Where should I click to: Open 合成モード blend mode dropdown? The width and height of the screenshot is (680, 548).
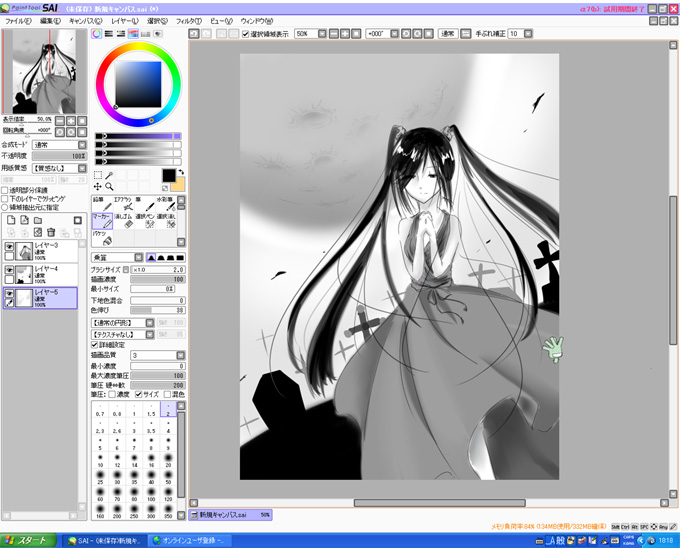[x=60, y=145]
